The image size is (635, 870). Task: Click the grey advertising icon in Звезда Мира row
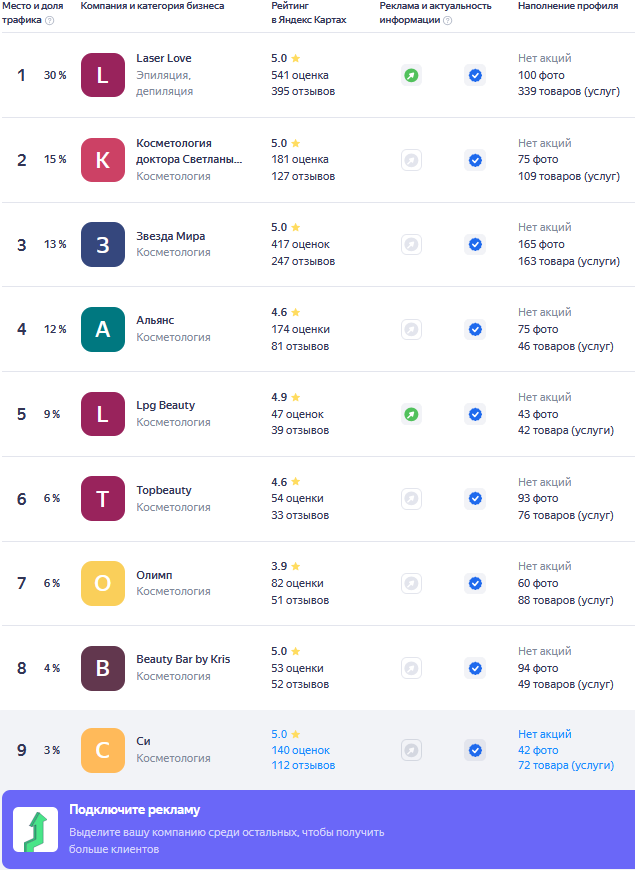click(x=411, y=244)
